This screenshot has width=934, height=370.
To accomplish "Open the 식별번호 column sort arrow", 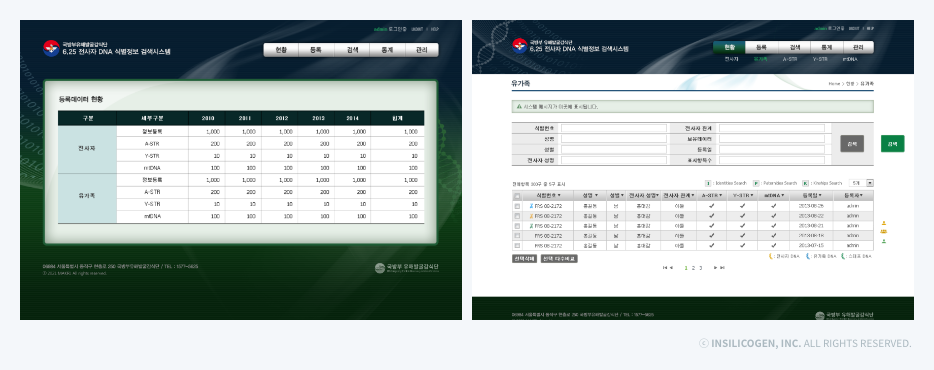I will (x=559, y=195).
